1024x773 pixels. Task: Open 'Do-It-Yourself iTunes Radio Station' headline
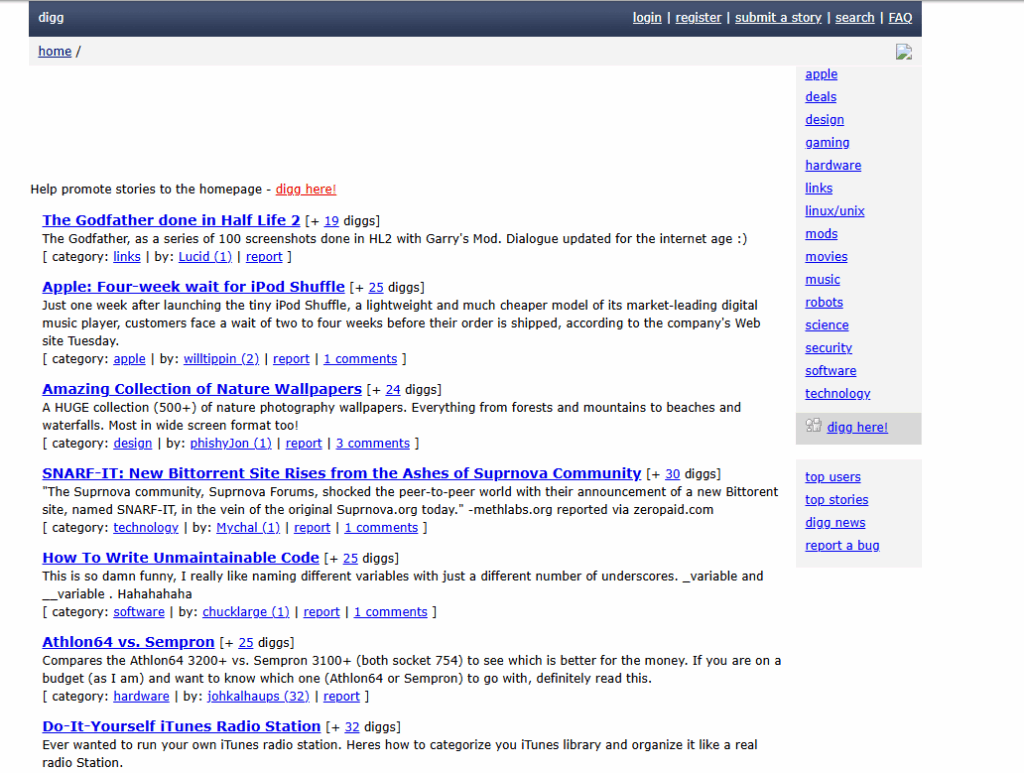click(x=181, y=726)
